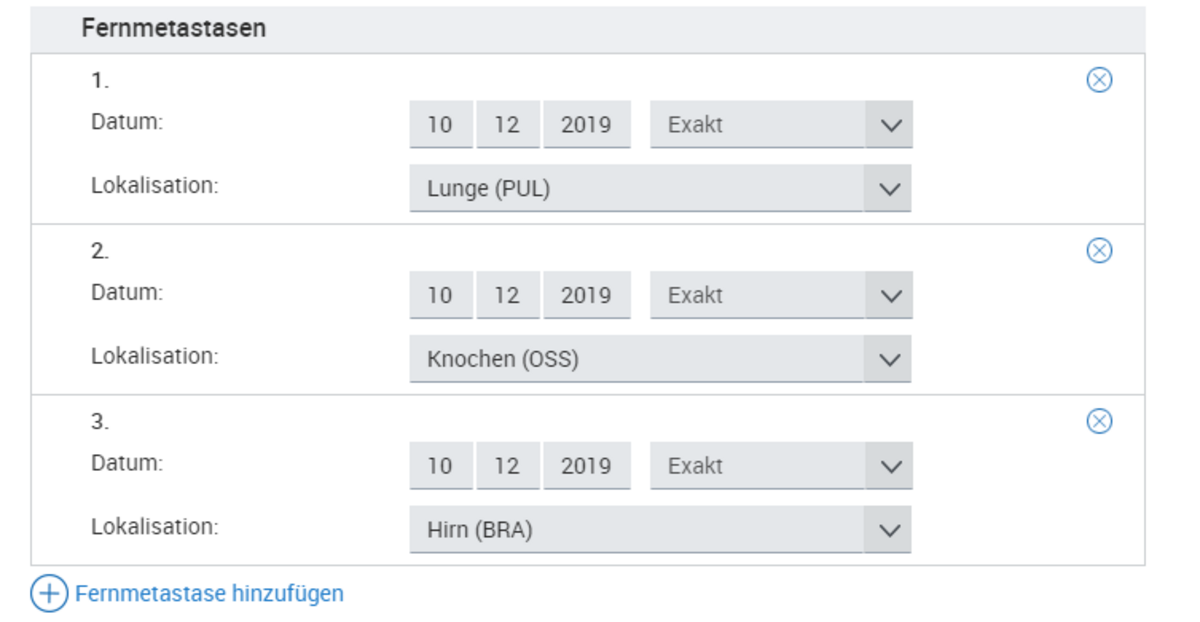Viewport: 1200px width, 622px height.
Task: Select the day field of entry 3
Action: point(441,466)
